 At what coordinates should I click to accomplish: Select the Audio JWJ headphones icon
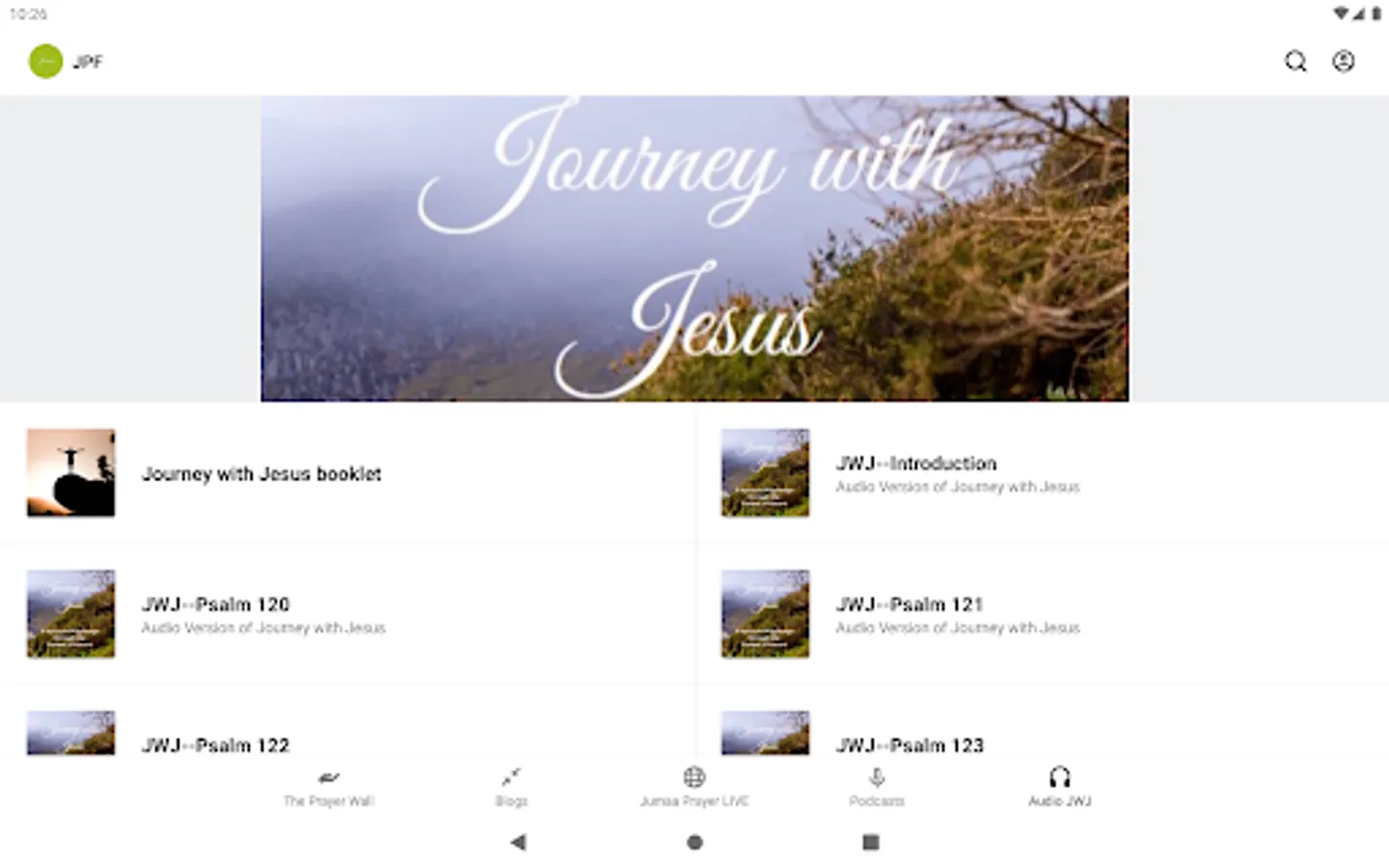(1059, 777)
